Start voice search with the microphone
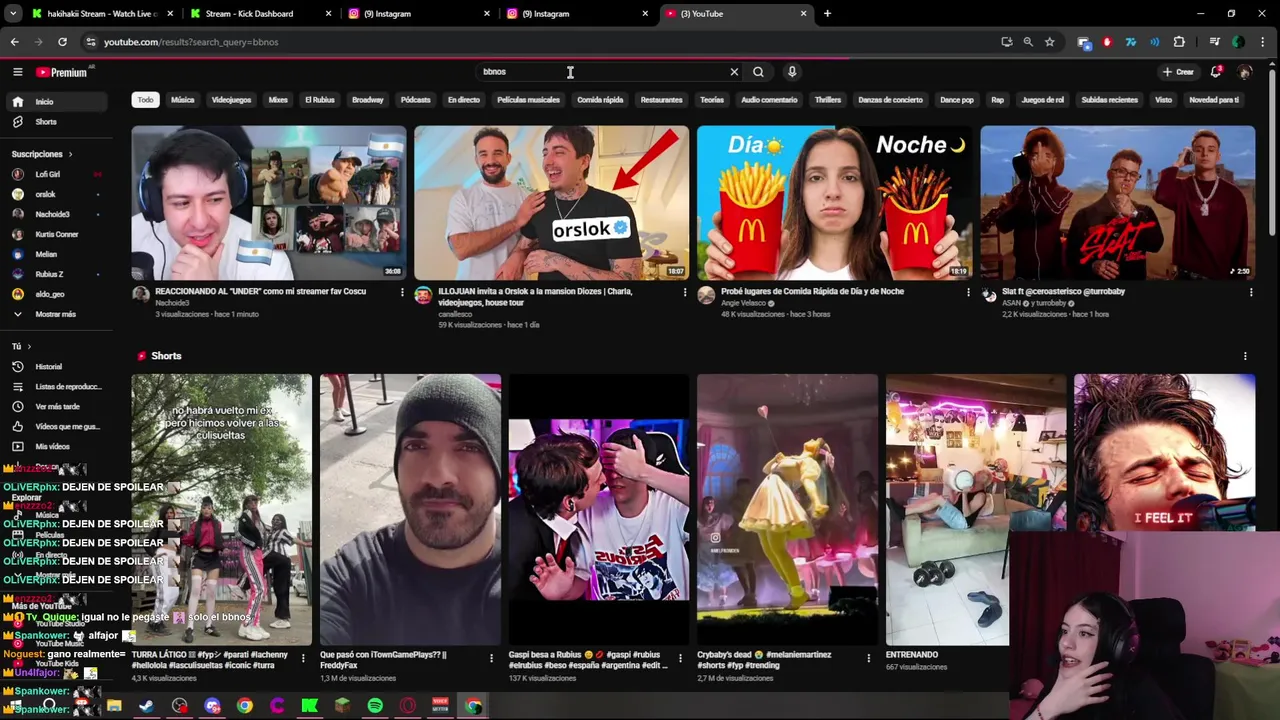Screen dimensions: 1280x720 click(x=792, y=72)
